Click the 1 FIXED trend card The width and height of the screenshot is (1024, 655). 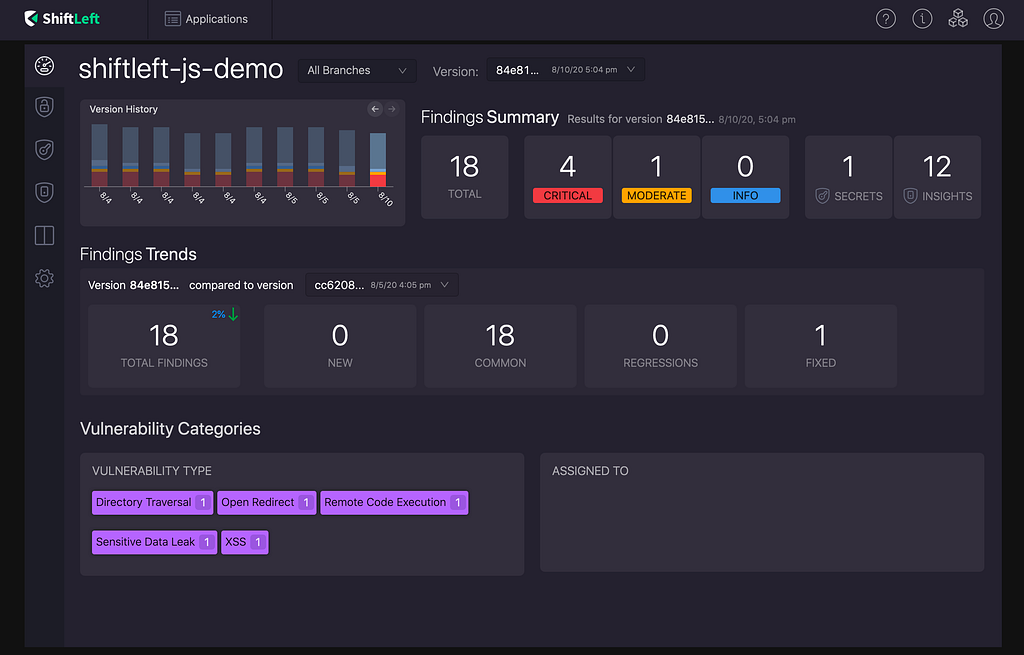coord(821,346)
